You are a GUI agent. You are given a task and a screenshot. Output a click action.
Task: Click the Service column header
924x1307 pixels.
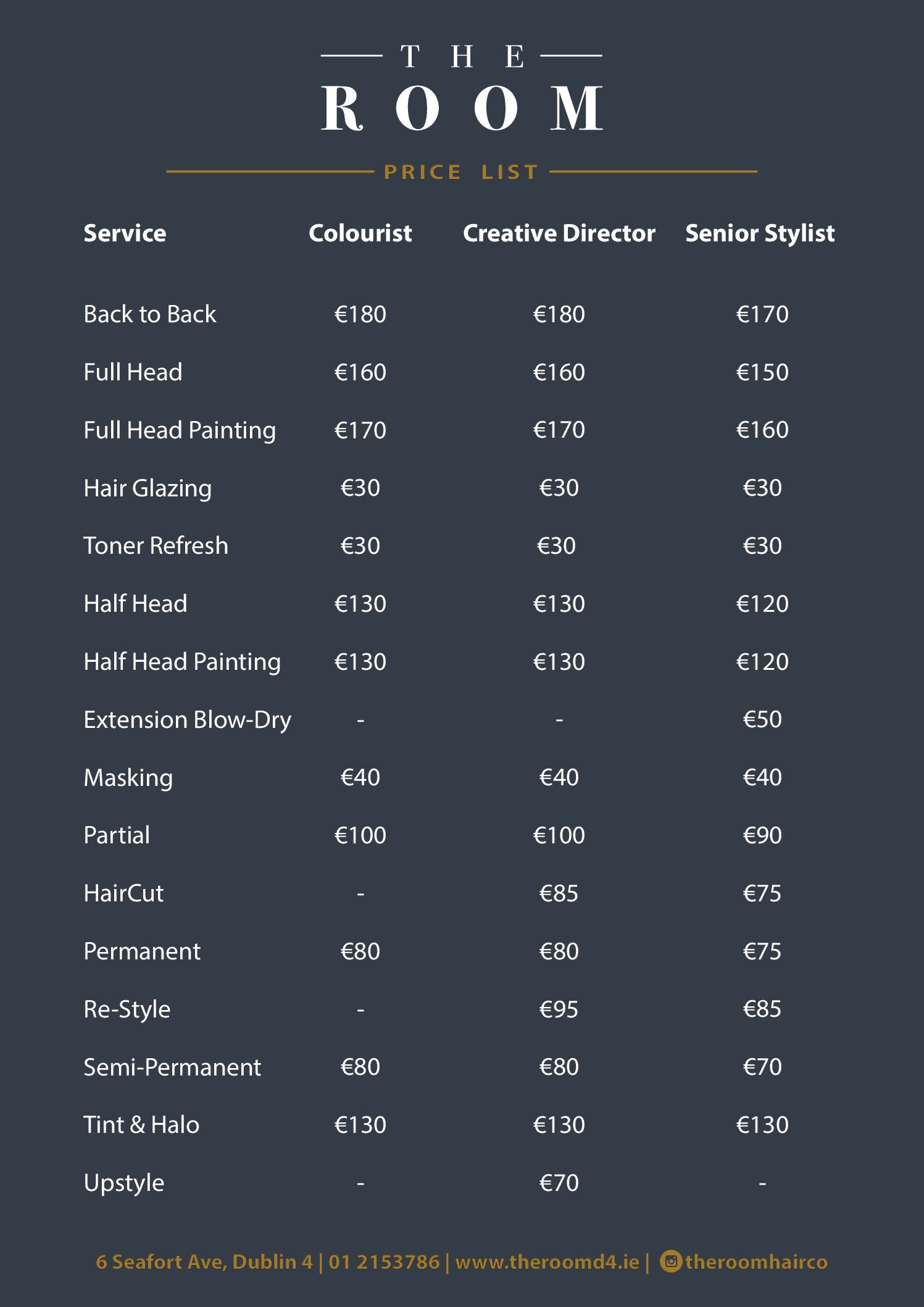pyautogui.click(x=125, y=233)
